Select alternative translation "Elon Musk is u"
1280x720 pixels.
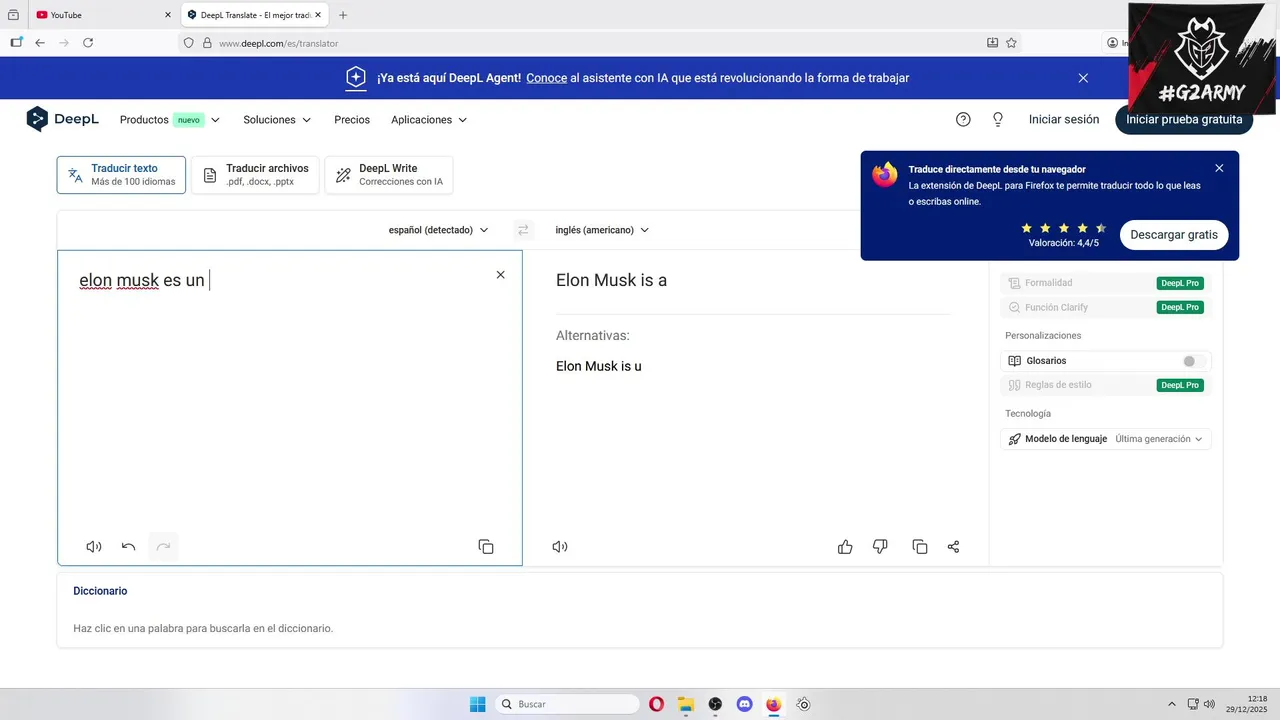[599, 366]
